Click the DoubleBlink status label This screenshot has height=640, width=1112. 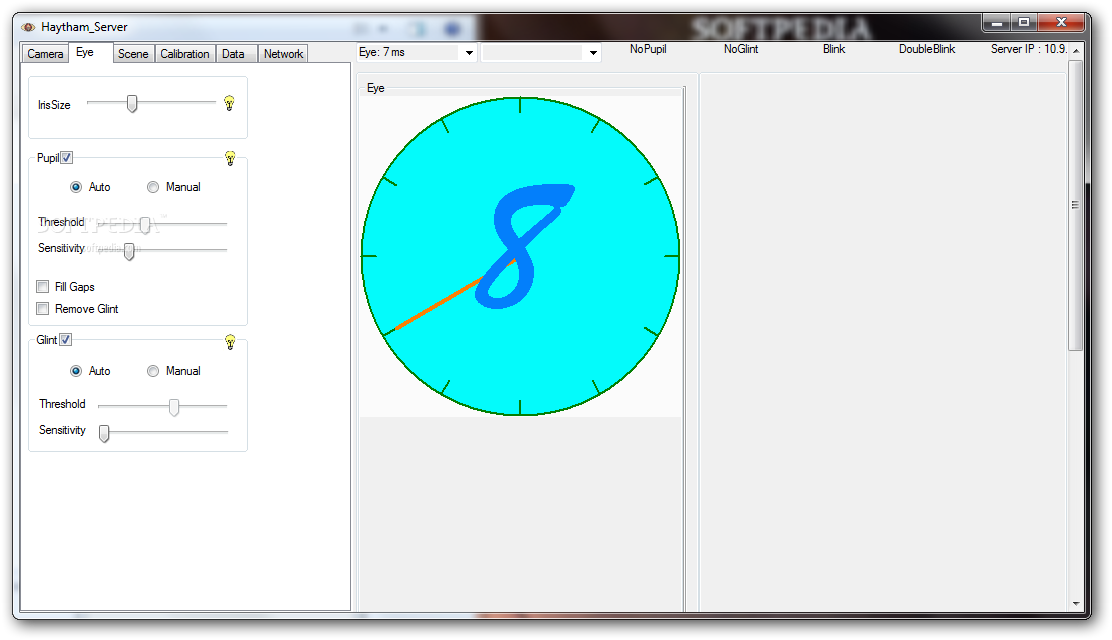927,49
